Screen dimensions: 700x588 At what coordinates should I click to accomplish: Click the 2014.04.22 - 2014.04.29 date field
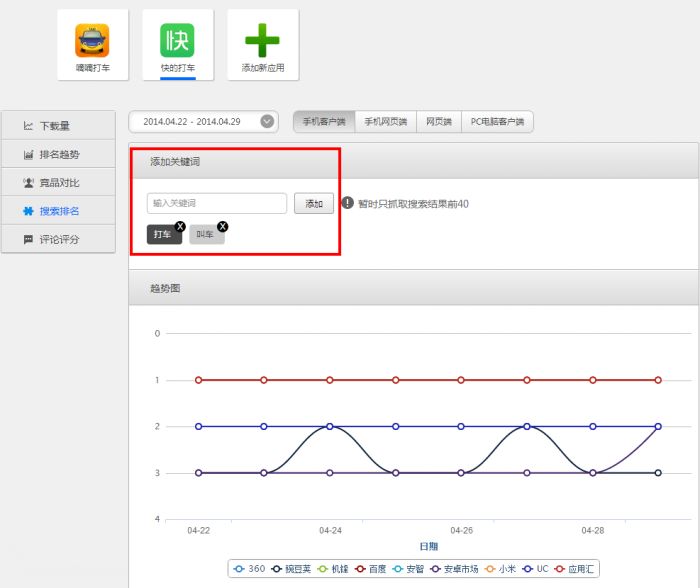tap(204, 122)
